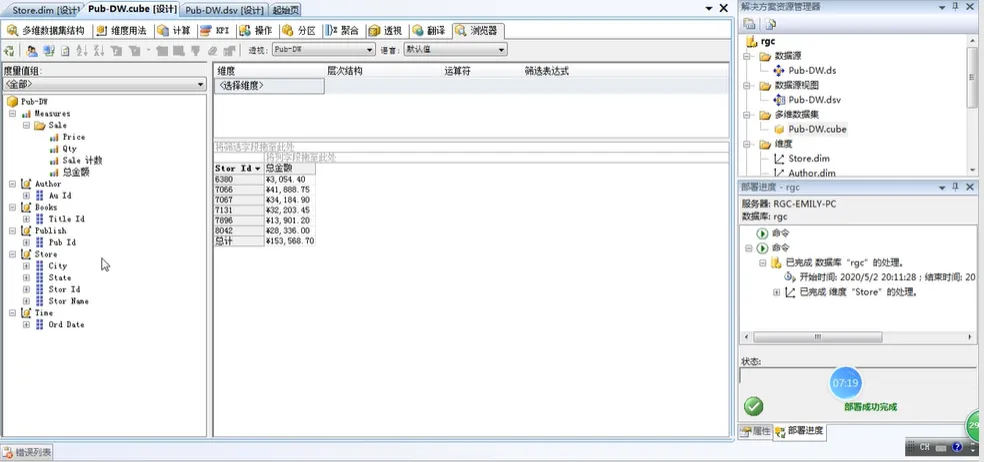Image resolution: width=984 pixels, height=462 pixels.
Task: Select the Sale 计数 measure
Action: [82, 160]
